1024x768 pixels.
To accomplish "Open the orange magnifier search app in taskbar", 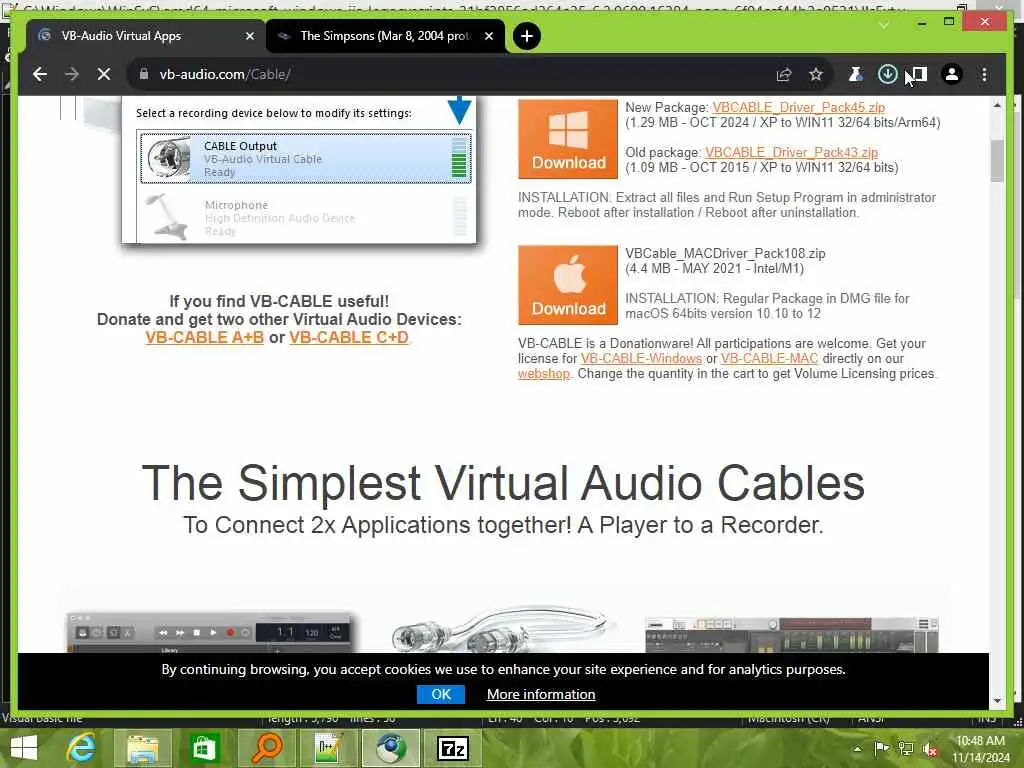I will (266, 748).
